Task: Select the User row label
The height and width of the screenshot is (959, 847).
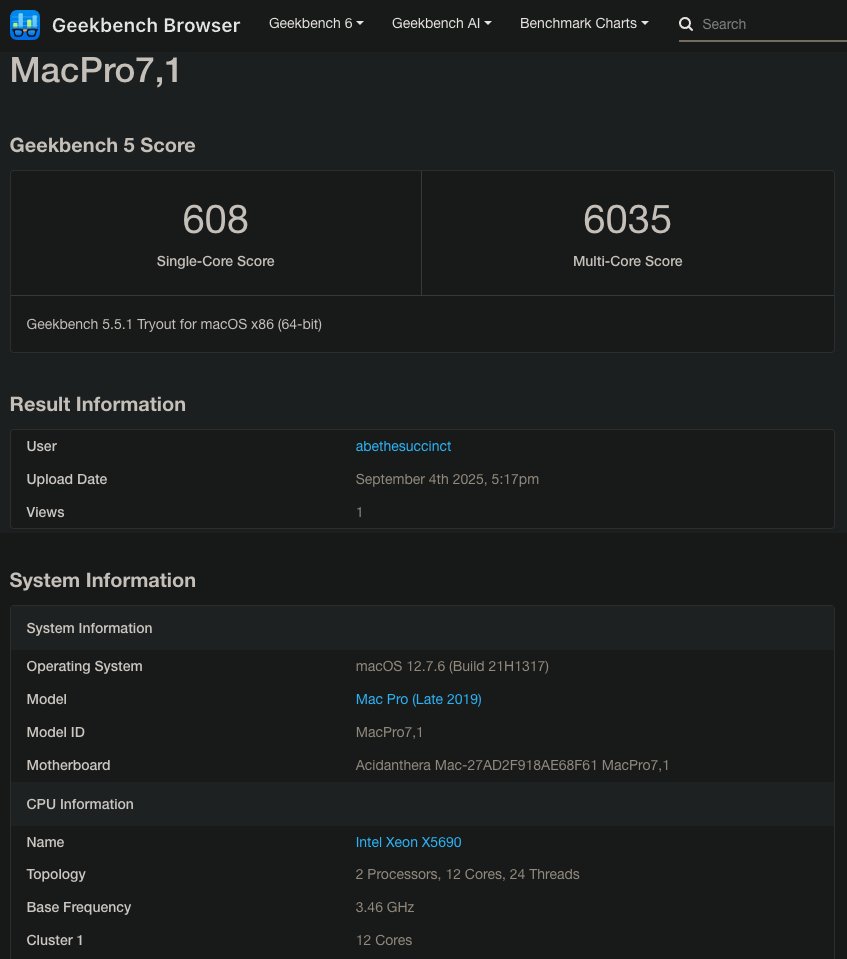Action: (x=42, y=446)
